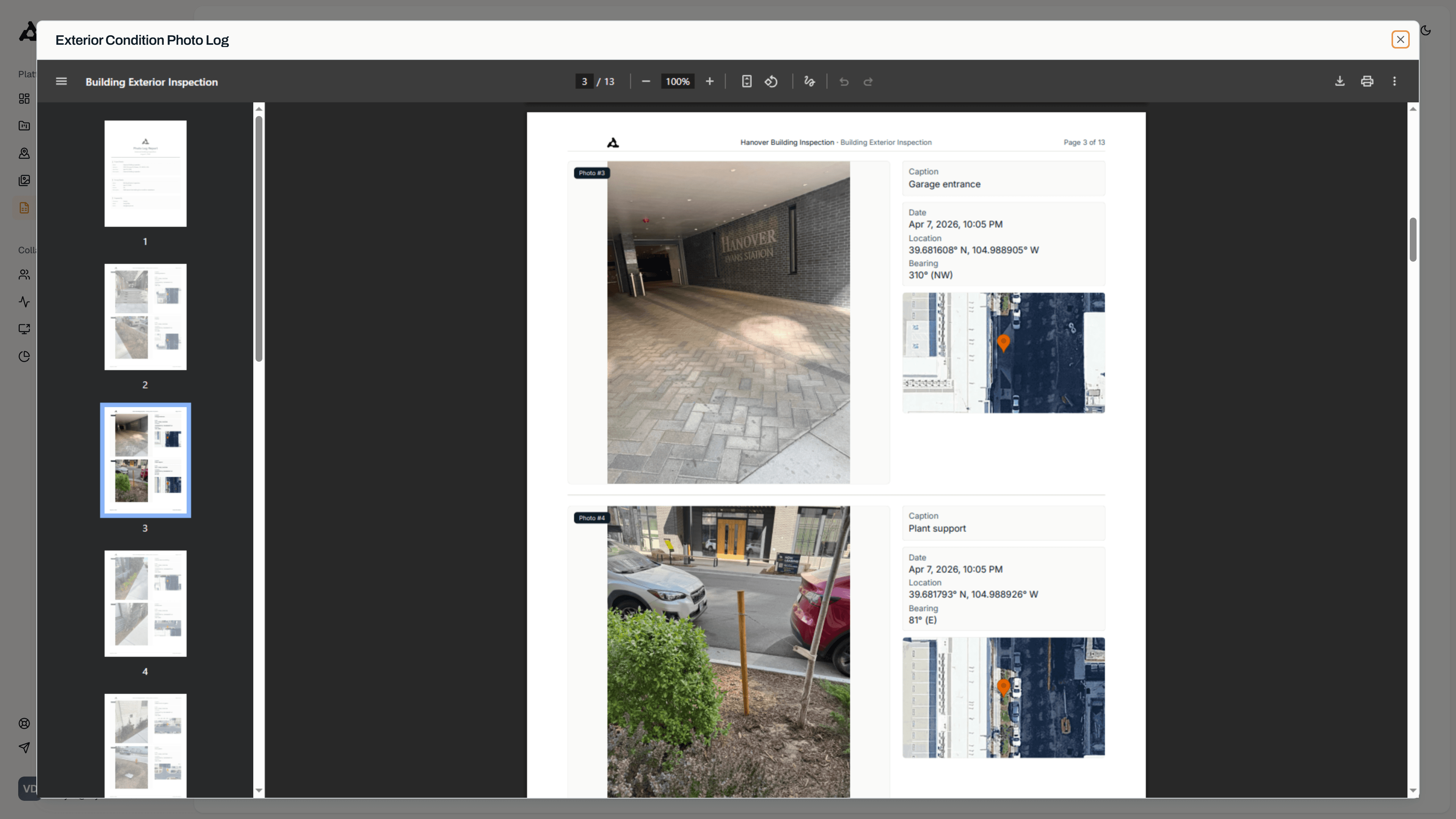1456x819 pixels.
Task: Click the Garage entrance map thumbnail
Action: (x=1003, y=353)
